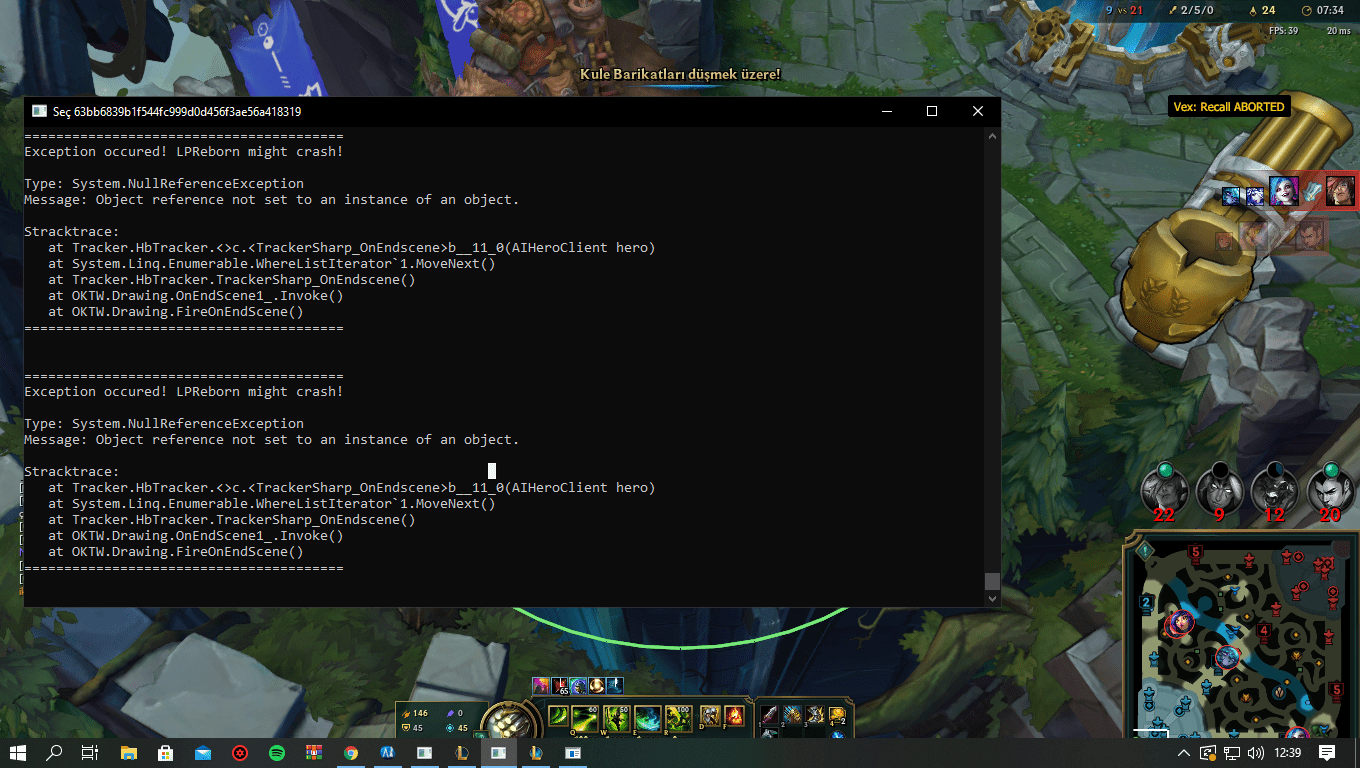
Task: Activate the W ability icon
Action: coord(617,719)
